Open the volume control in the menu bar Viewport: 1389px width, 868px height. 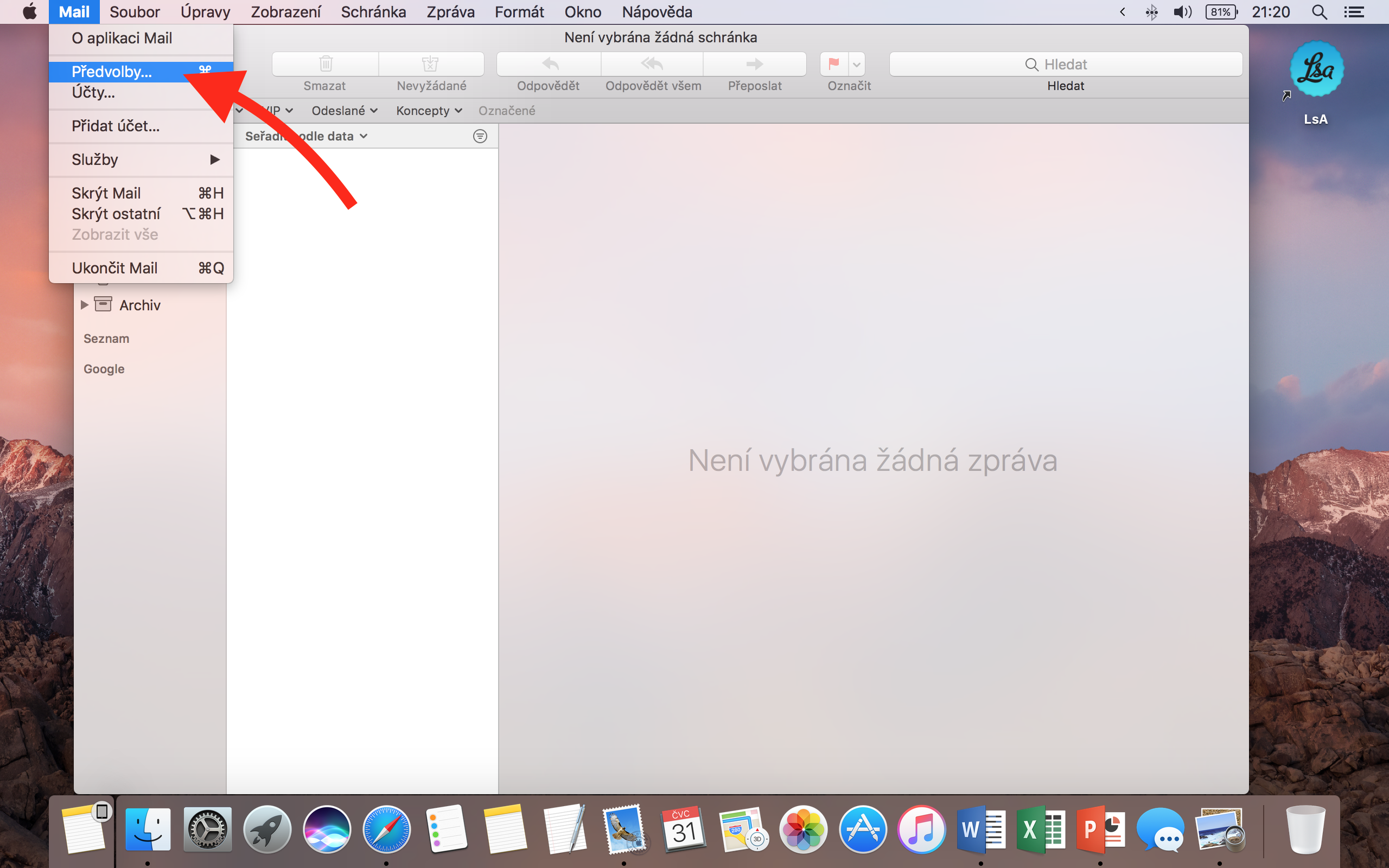pos(1182,12)
